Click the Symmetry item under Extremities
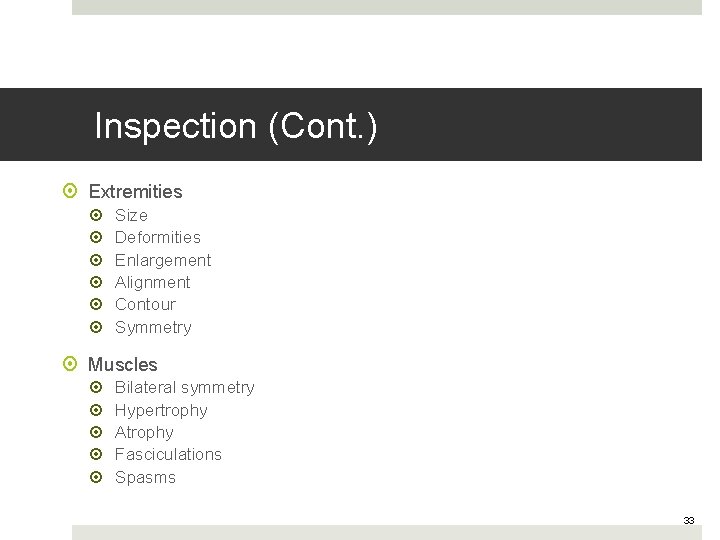Screen dimensions: 720x540 153,327
